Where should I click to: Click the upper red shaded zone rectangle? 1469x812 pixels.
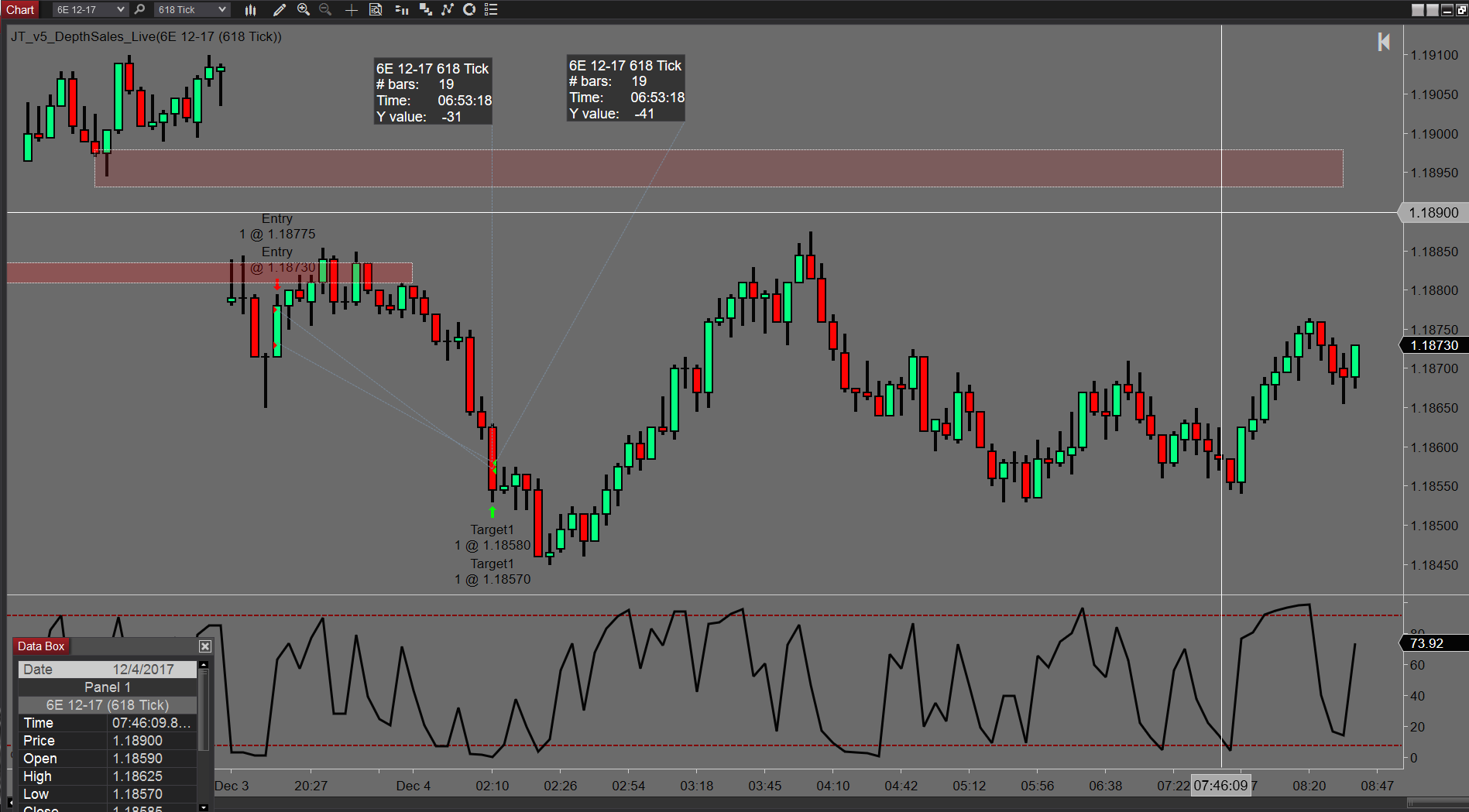[719, 168]
